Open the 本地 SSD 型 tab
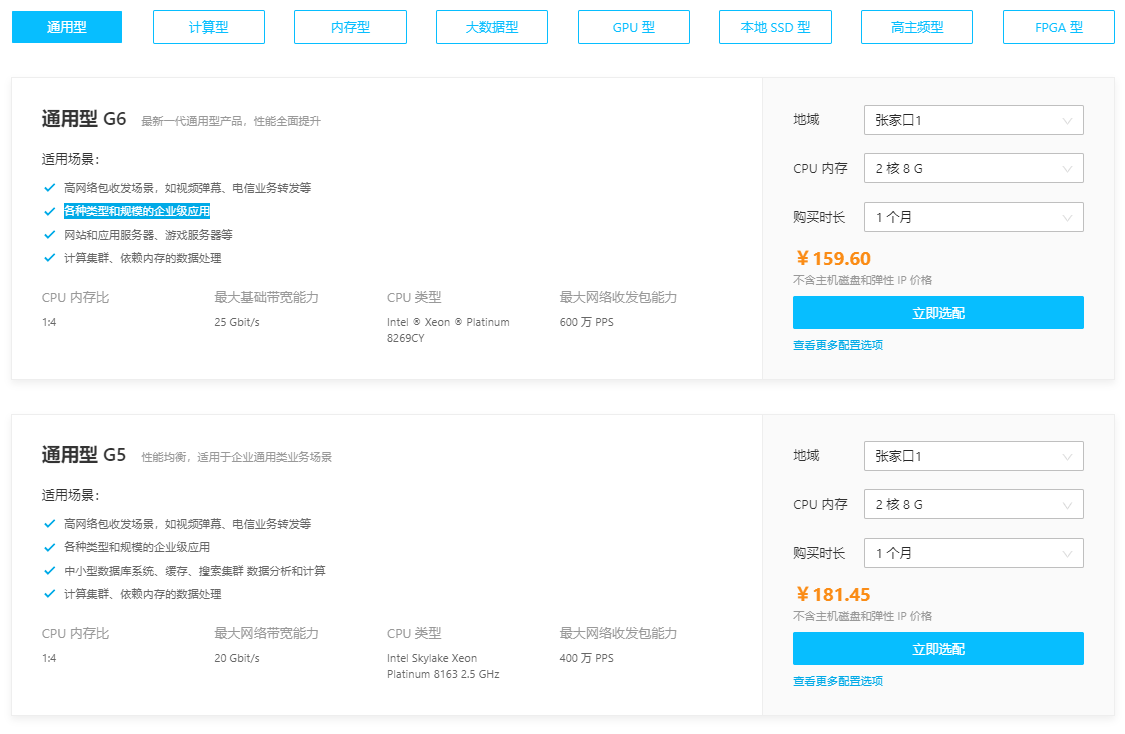 pos(775,27)
